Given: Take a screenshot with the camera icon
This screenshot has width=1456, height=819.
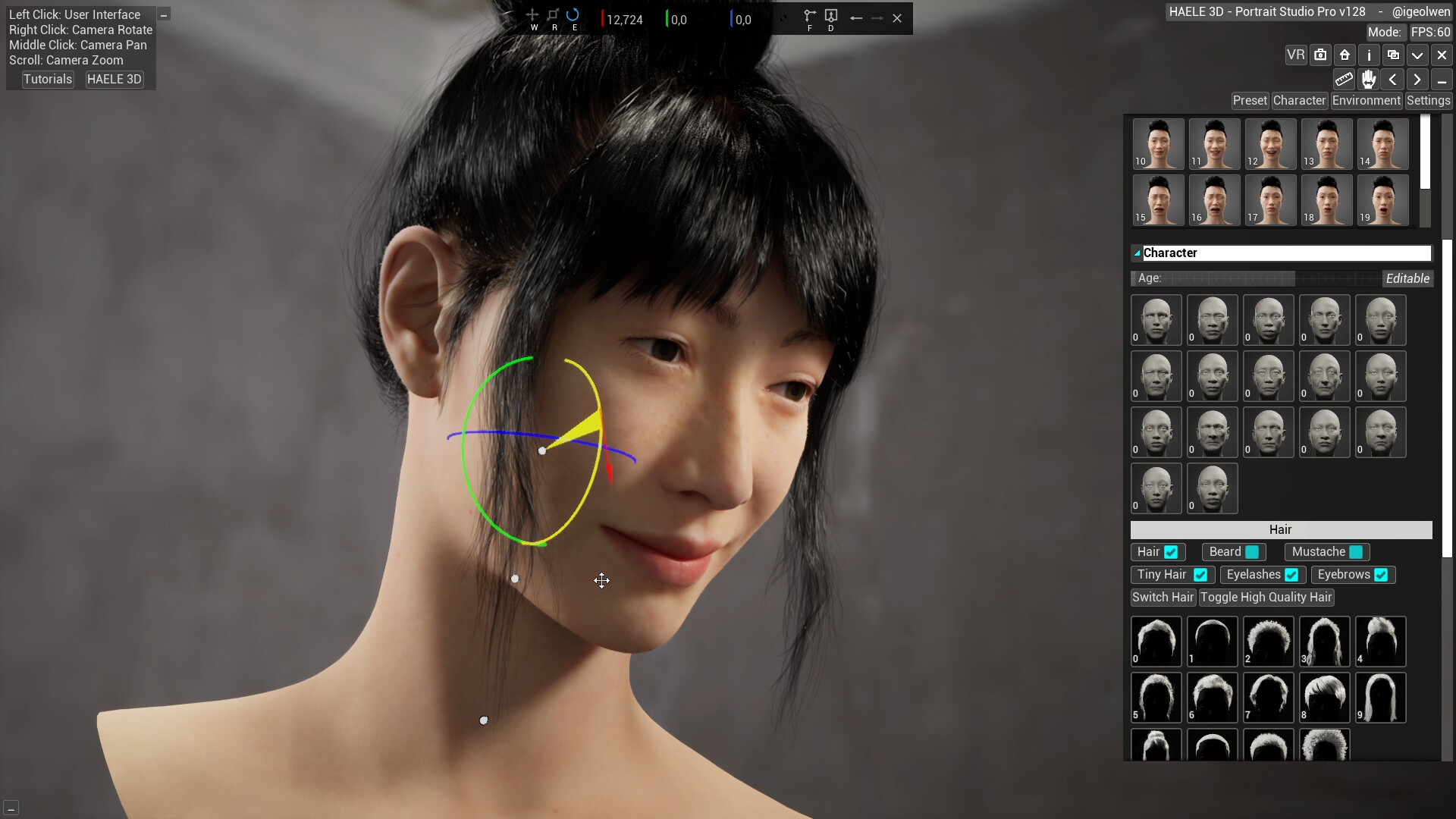Looking at the screenshot, I should [1320, 55].
